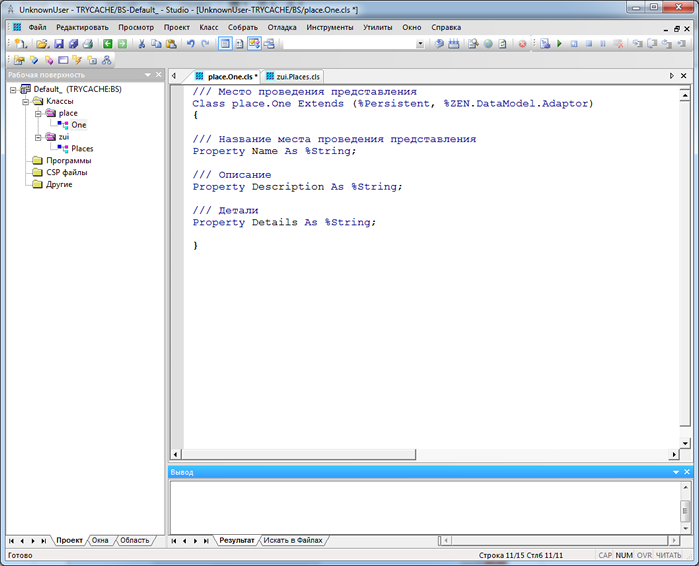Collapse the place package node
Viewport: 699px width, 566px height.
point(38,114)
